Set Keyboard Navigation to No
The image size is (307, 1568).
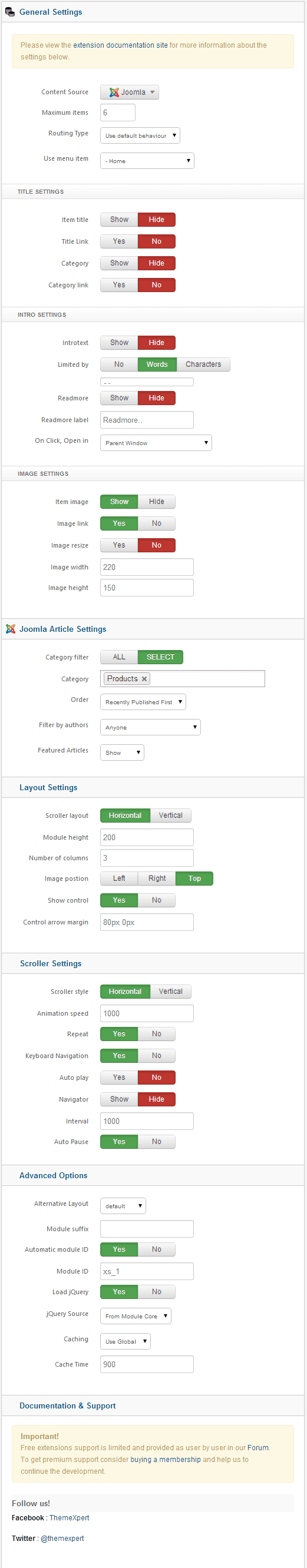click(x=157, y=1056)
